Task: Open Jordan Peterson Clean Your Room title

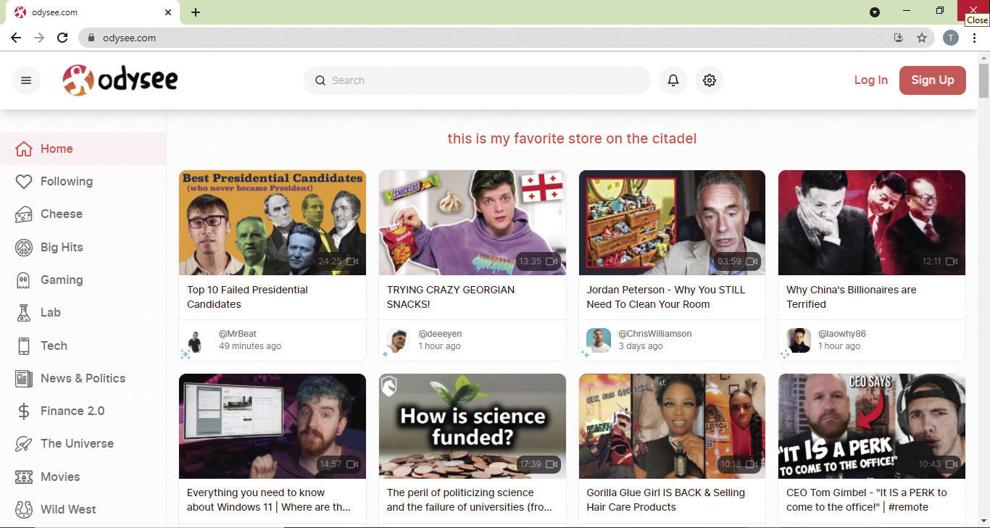Action: coord(665,297)
